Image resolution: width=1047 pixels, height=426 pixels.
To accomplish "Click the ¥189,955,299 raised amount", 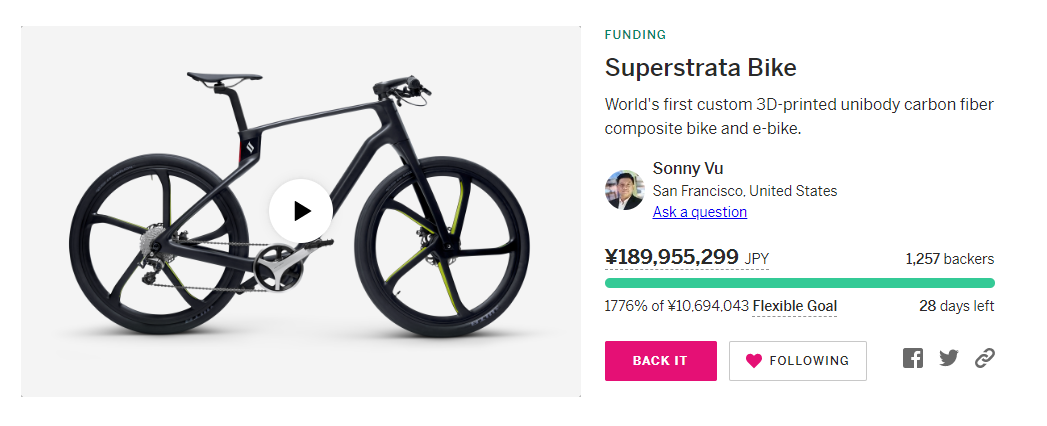I will [x=671, y=257].
